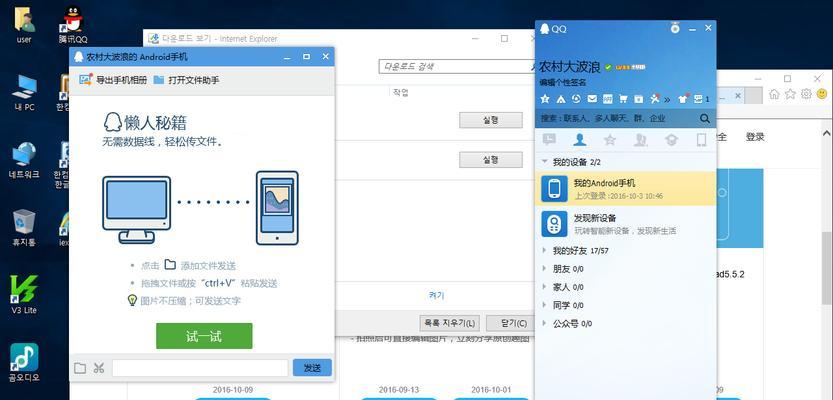This screenshot has width=833, height=400.
Task: Click 编辑个性签名 under the username
Action: point(563,82)
